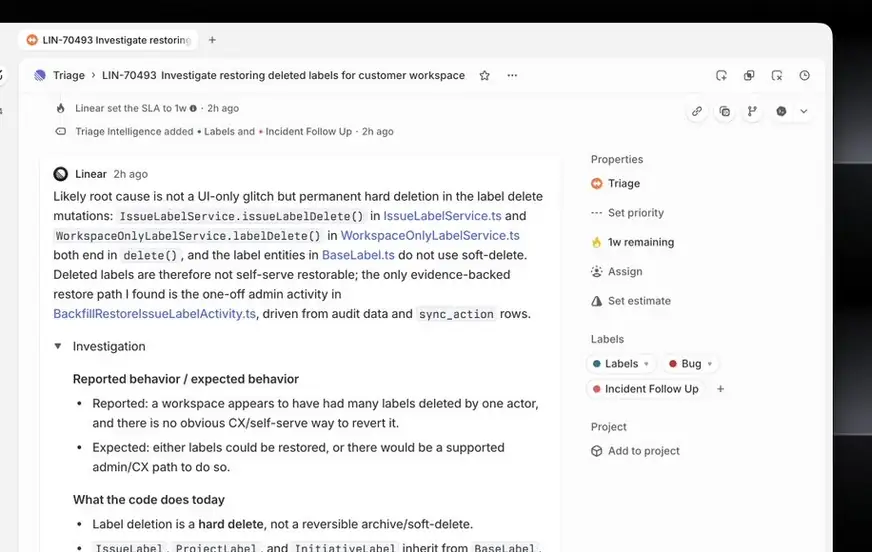Screen dimensions: 872x552
Task: Click the SLA info icon after 1w
Action: [x=193, y=108]
